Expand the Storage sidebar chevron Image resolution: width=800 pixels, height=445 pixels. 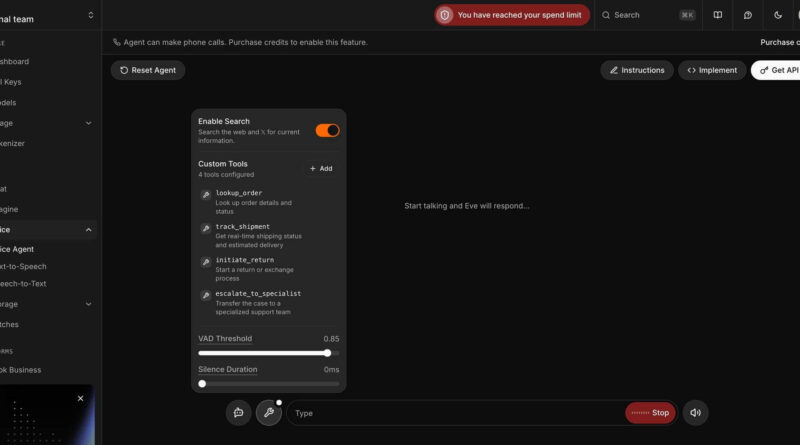coord(88,304)
